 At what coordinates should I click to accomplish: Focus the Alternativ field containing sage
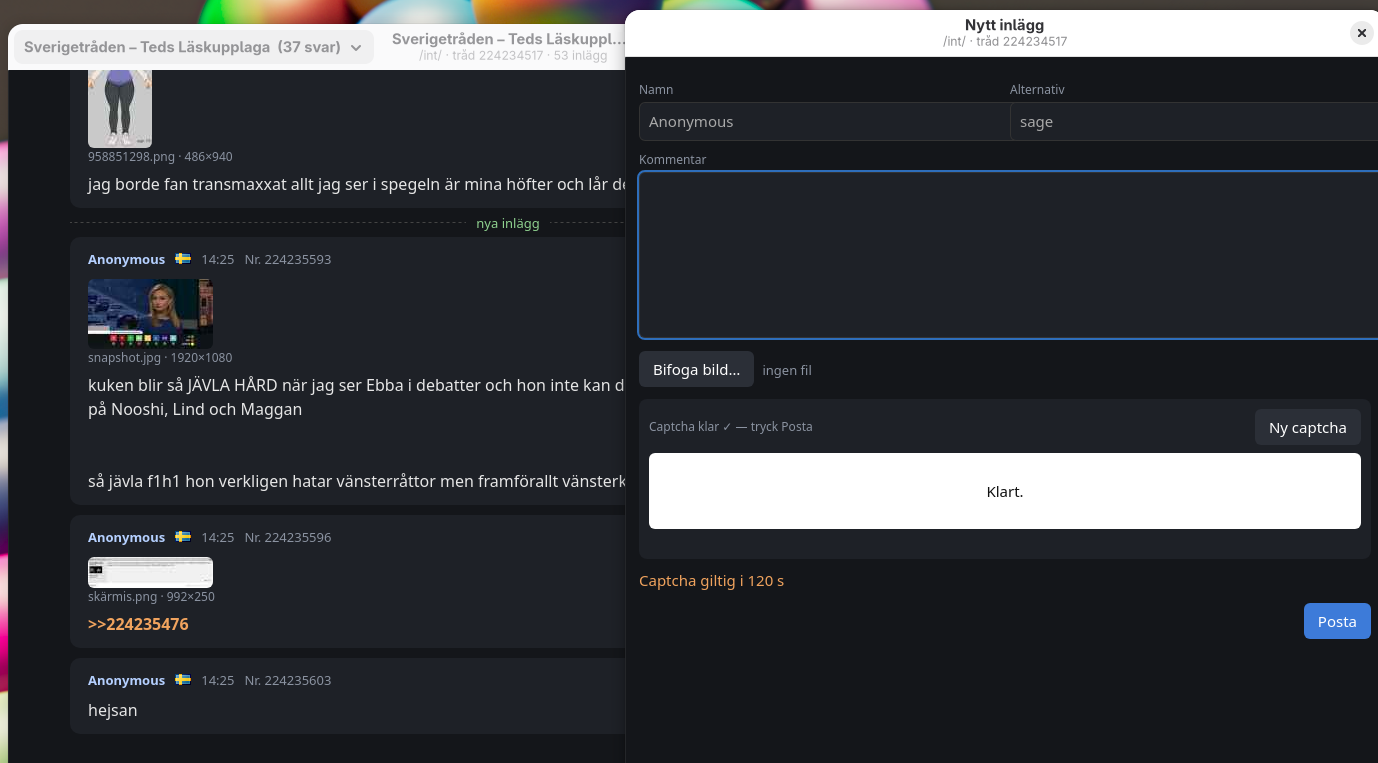pyautogui.click(x=1194, y=122)
